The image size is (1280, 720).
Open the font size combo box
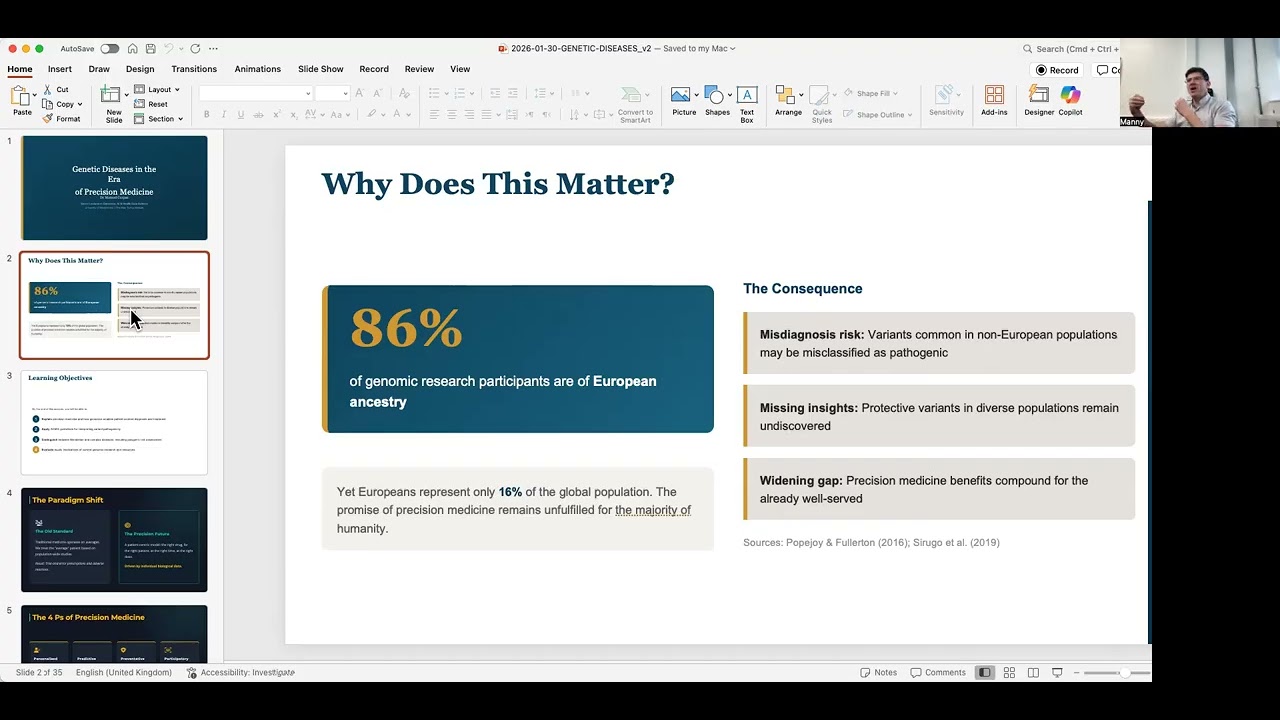pos(332,93)
